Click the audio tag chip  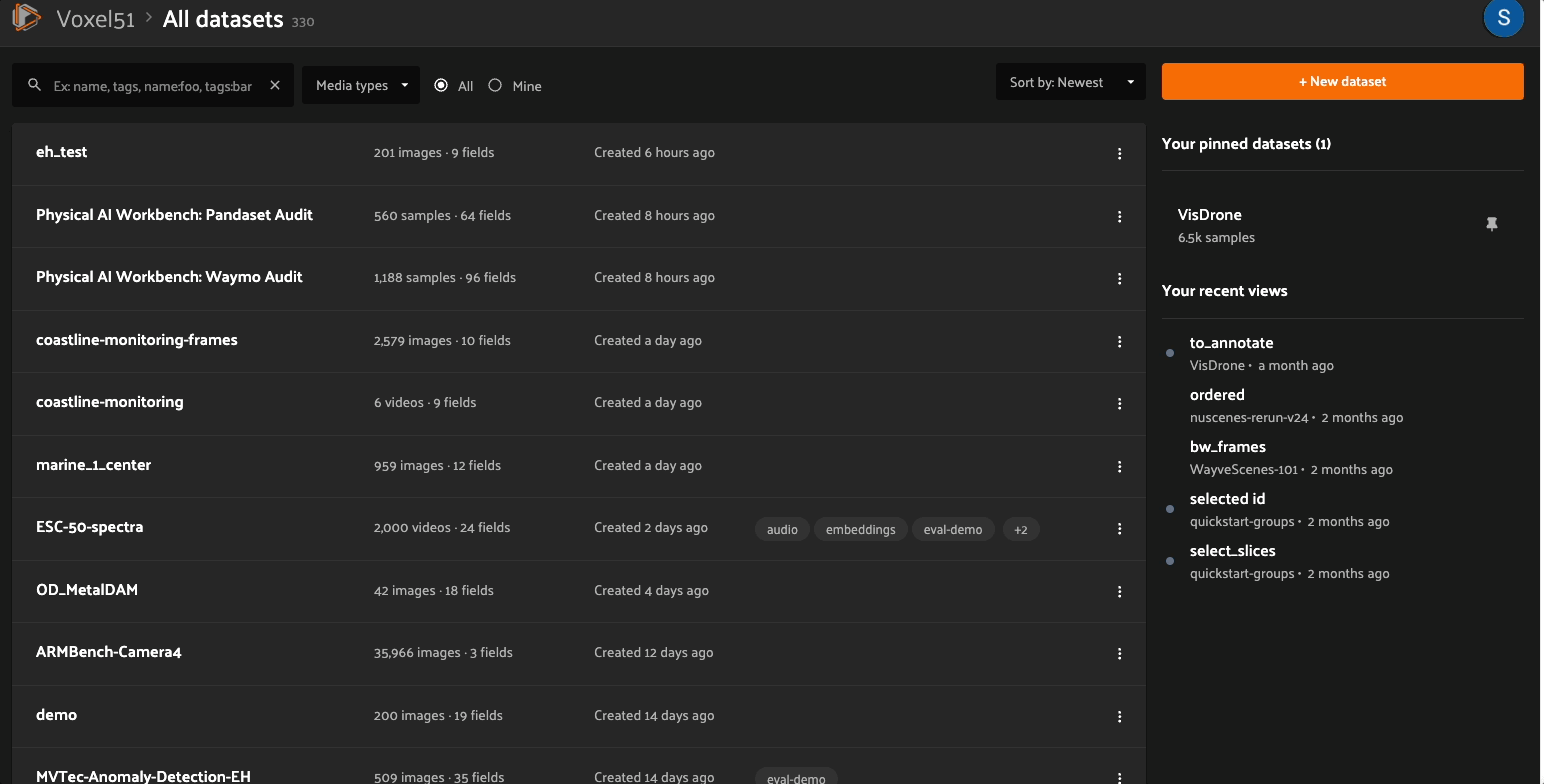pos(782,530)
